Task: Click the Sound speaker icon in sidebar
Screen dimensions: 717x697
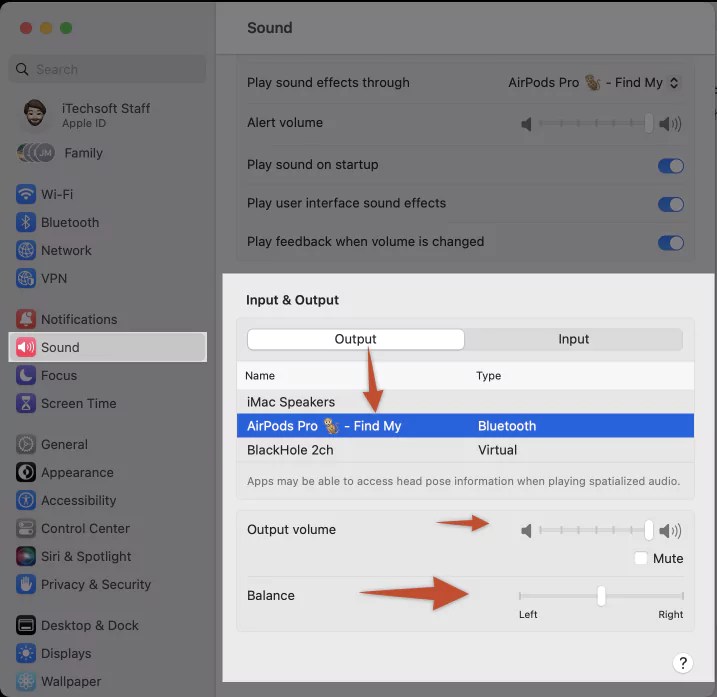Action: click(x=26, y=347)
